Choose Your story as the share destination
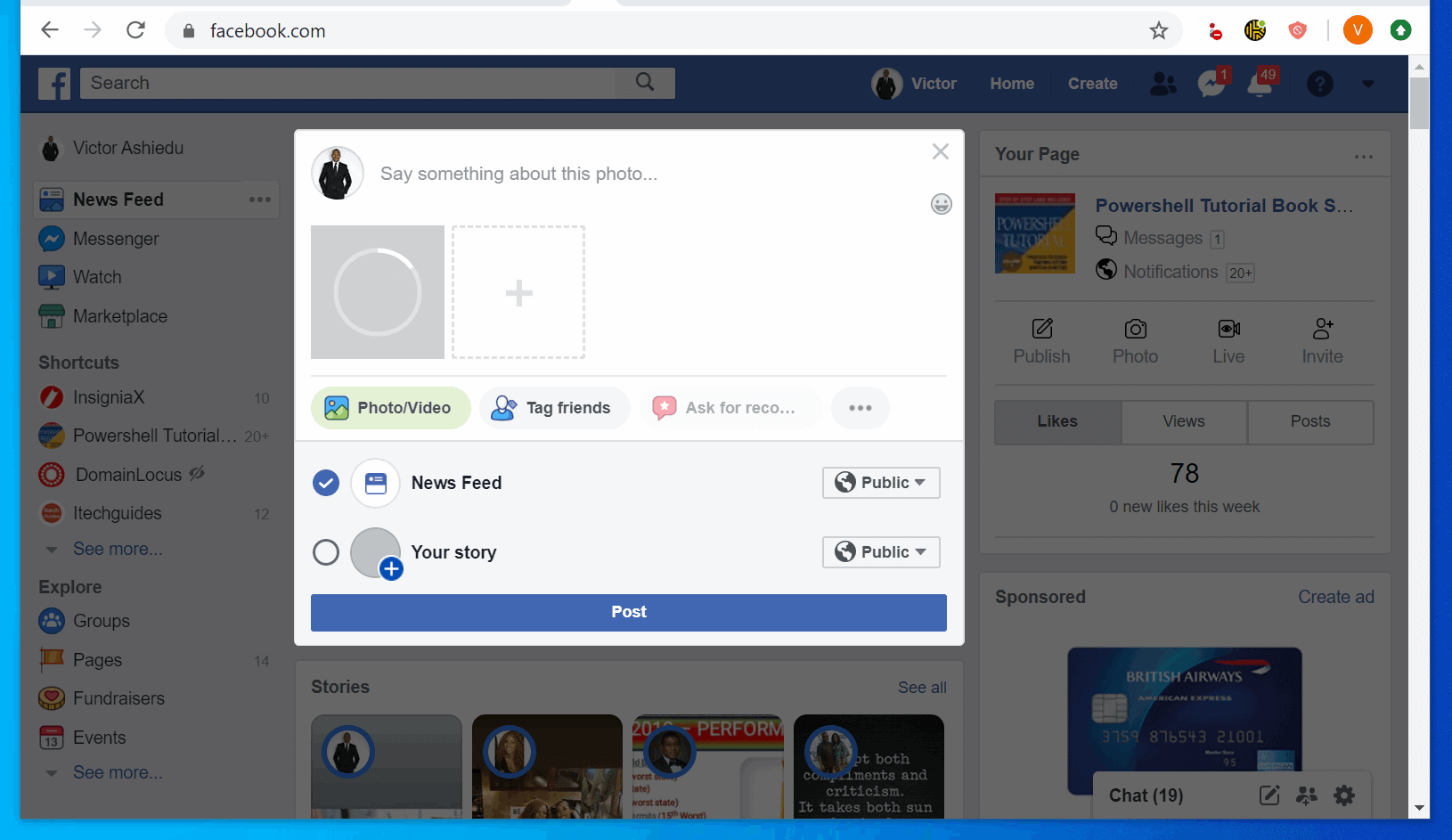 click(326, 552)
